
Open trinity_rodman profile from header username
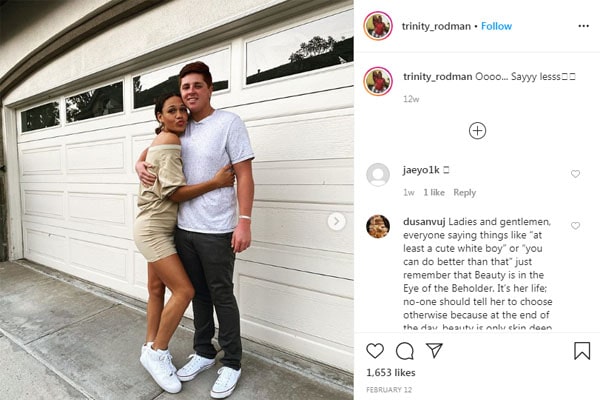coord(436,26)
